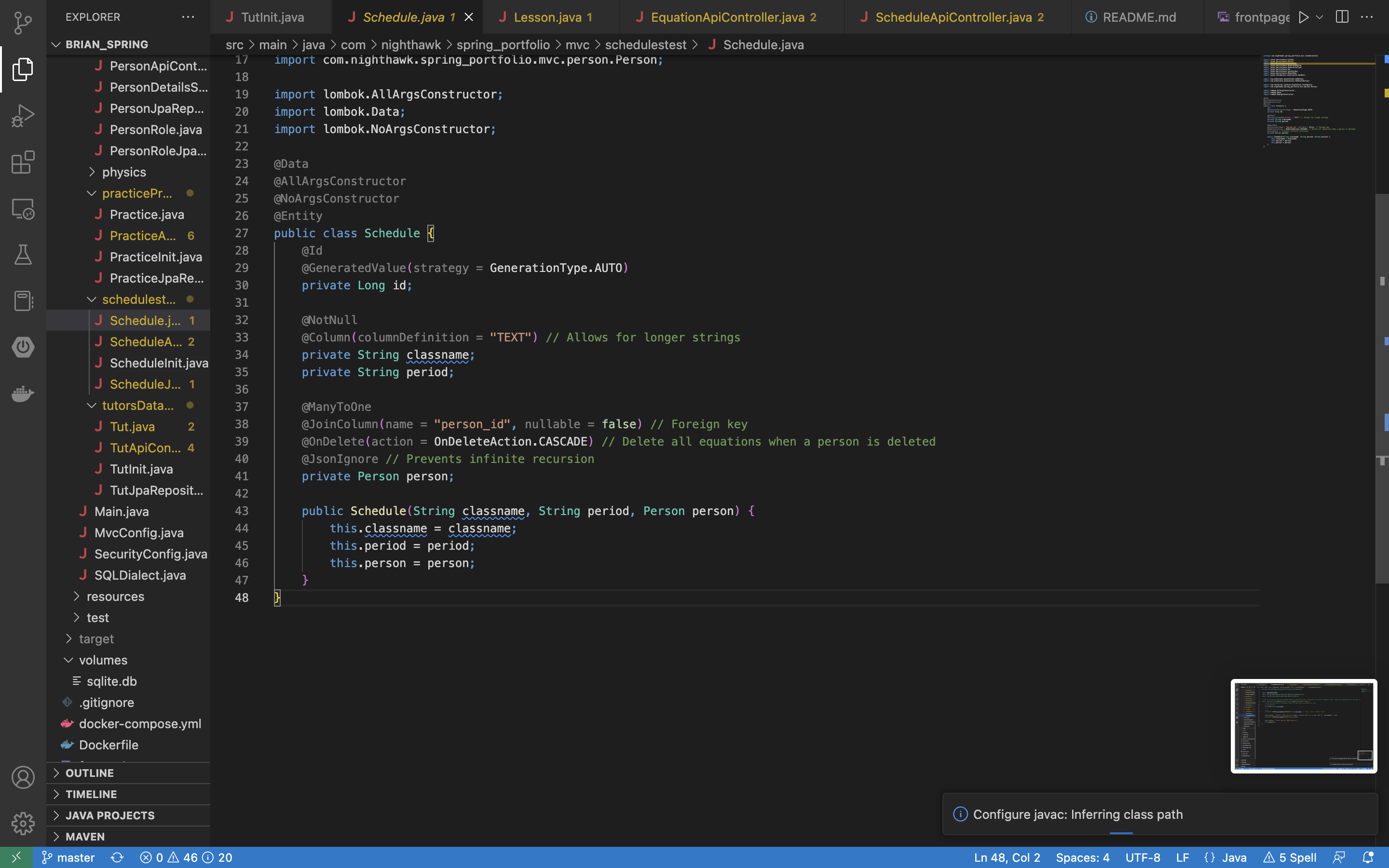This screenshot has width=1389, height=868.
Task: Change Spaces: 4 indentation
Action: (x=1082, y=857)
